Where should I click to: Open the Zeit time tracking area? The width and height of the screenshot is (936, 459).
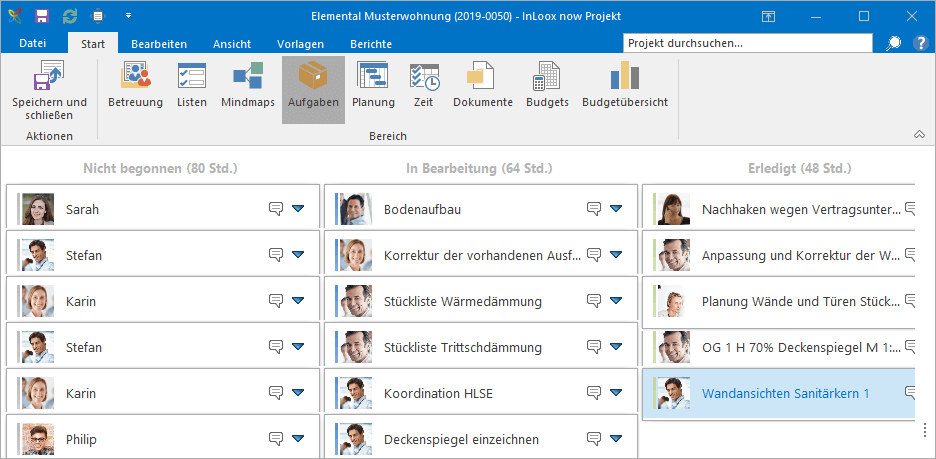point(424,85)
